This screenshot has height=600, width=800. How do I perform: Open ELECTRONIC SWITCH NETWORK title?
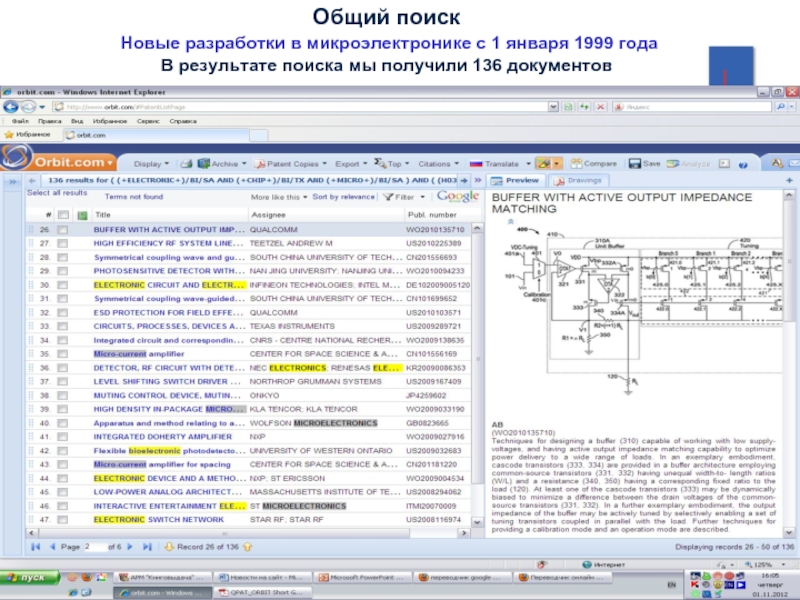tap(159, 520)
